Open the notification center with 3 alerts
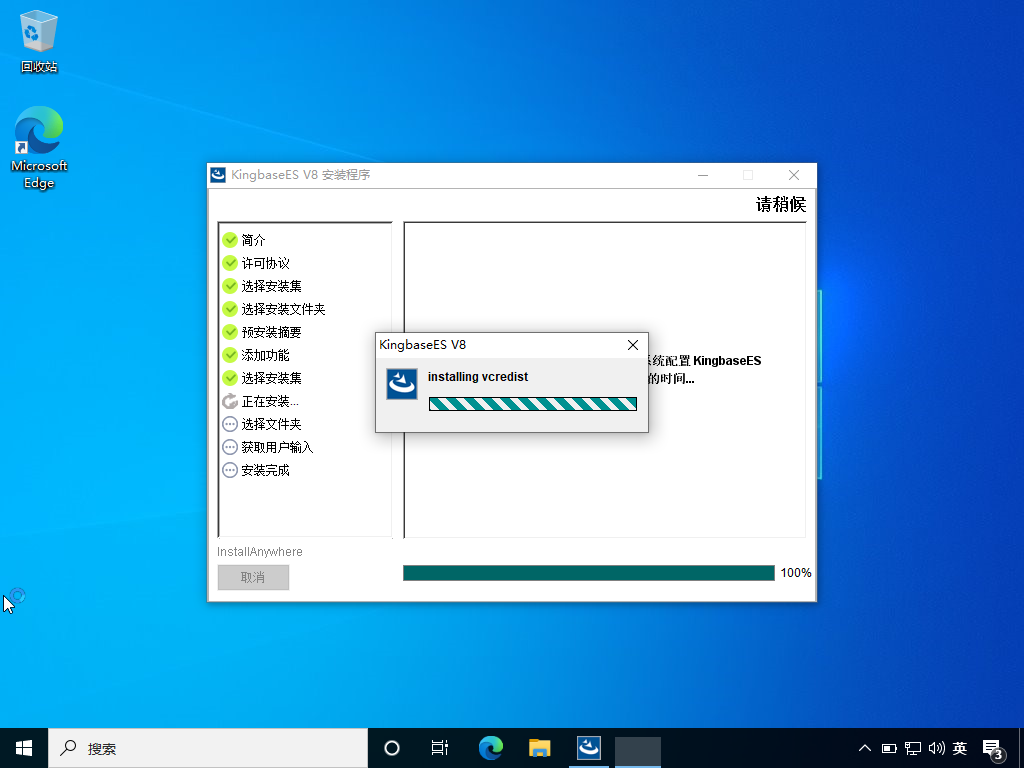Screen dimensions: 1024x768 click(993, 749)
